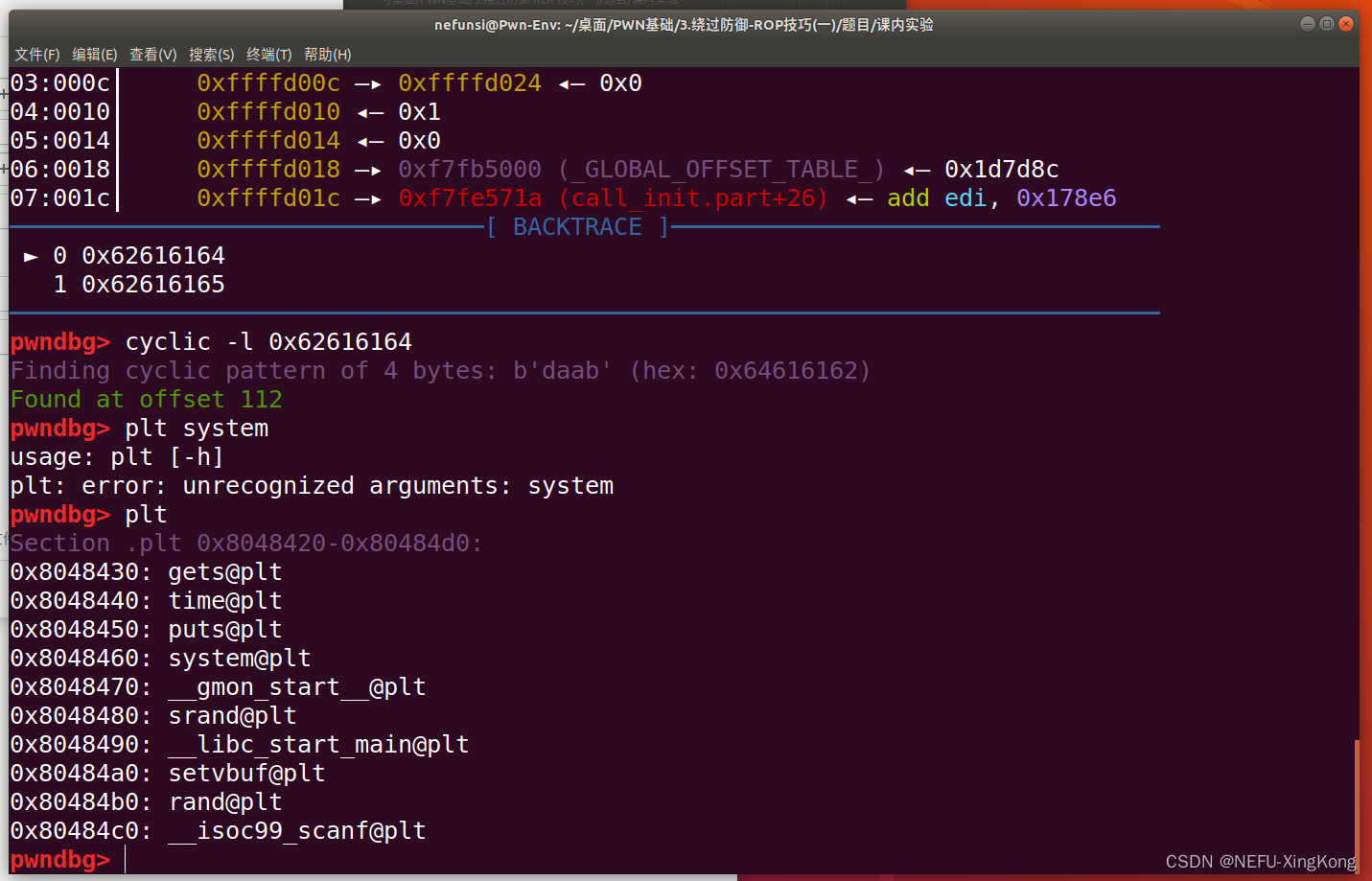Click the setvbuf@plt entry line
The image size is (1372, 881).
tap(168, 774)
